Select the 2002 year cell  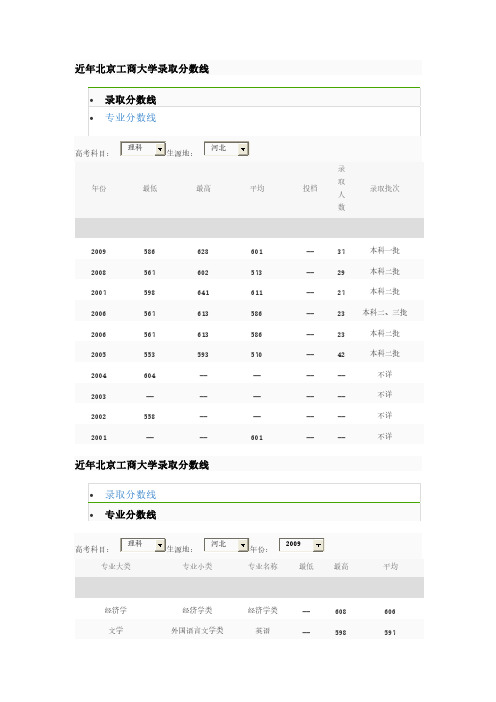click(98, 417)
